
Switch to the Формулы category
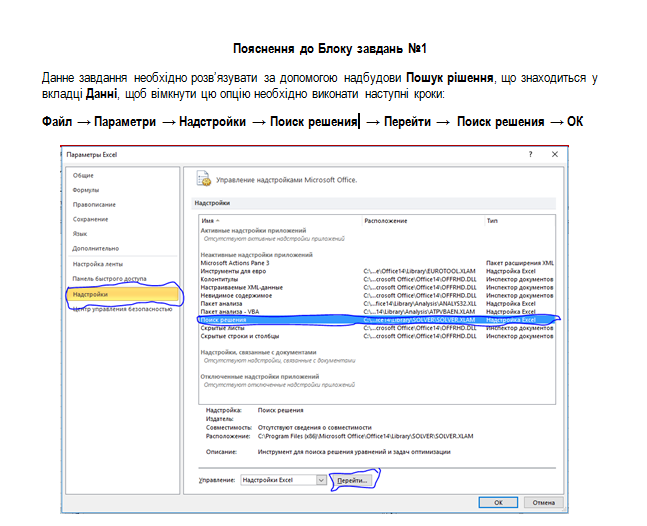point(86,189)
